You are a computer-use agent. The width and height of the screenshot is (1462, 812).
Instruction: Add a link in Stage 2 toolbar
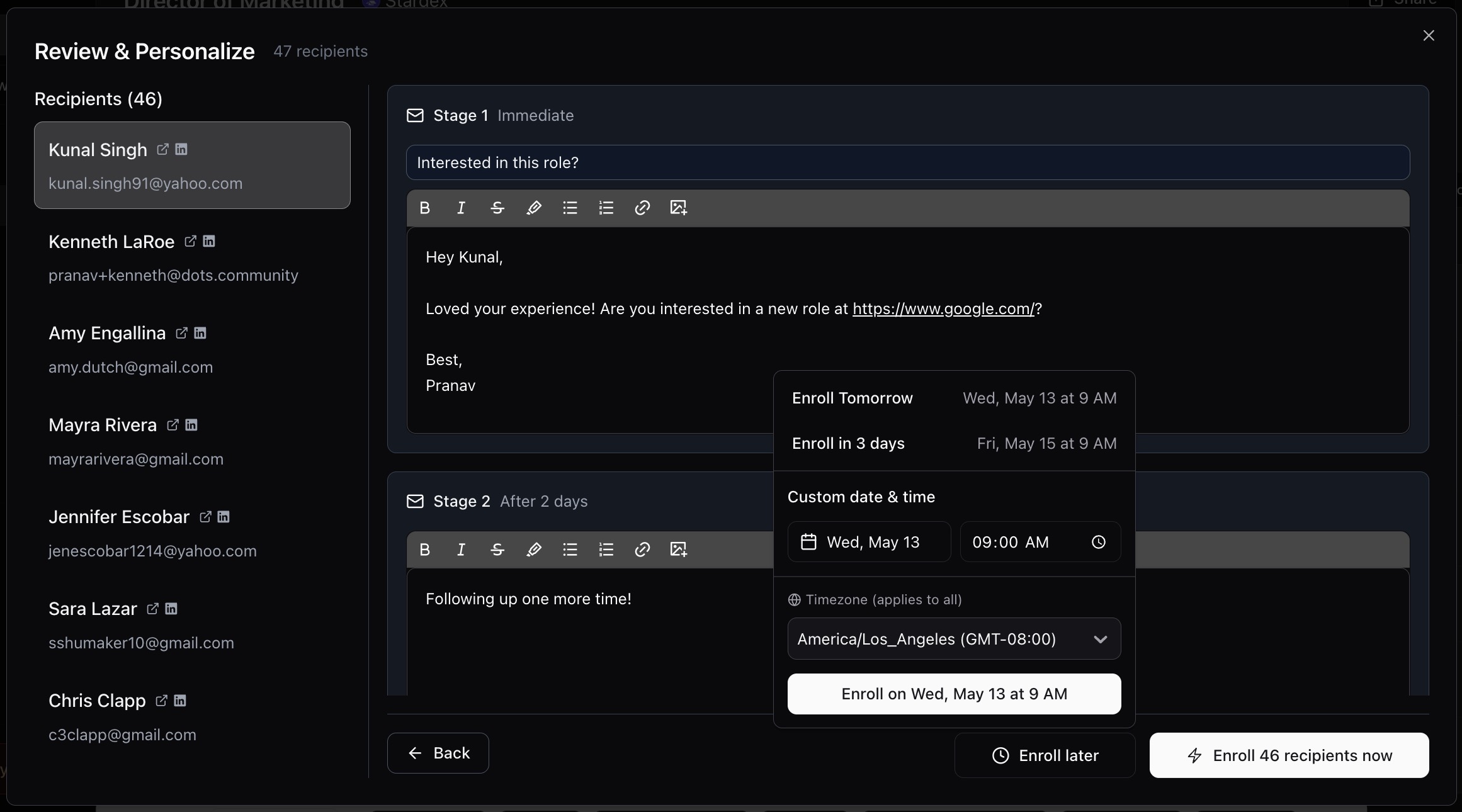point(642,550)
